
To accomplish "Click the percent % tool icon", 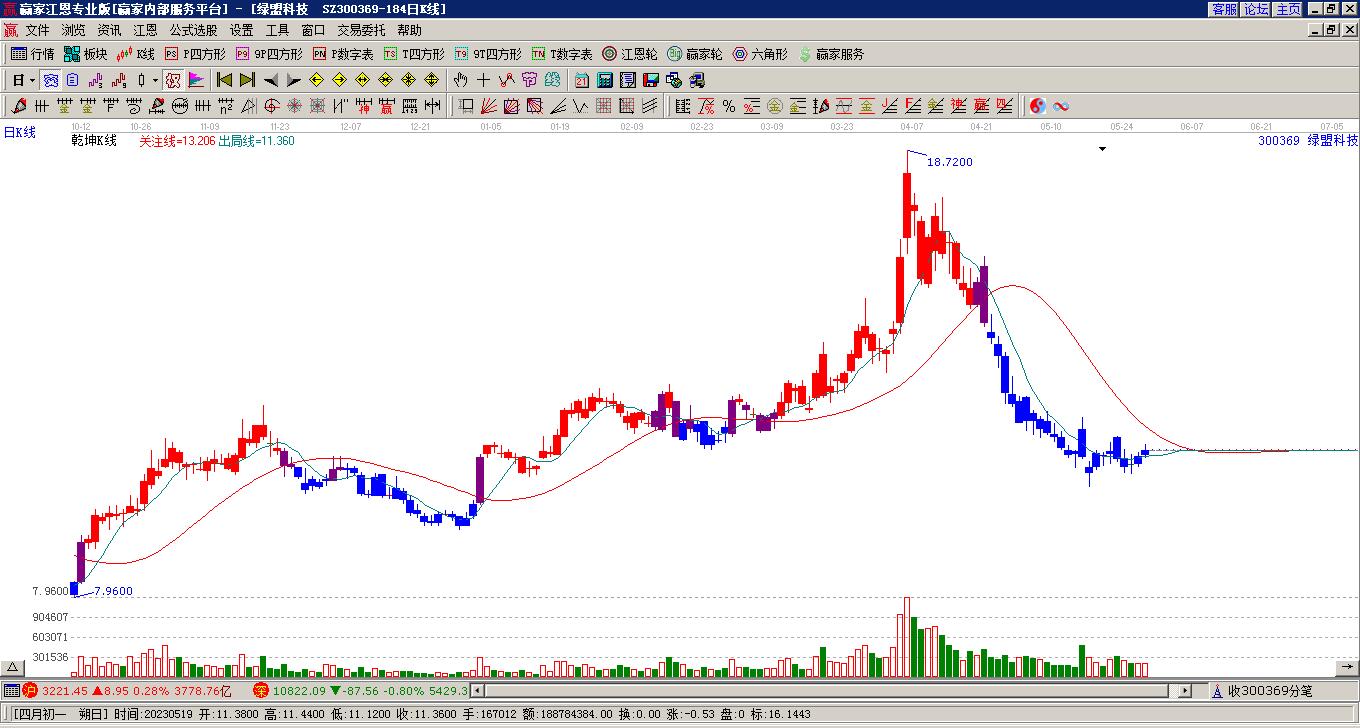I will [729, 106].
